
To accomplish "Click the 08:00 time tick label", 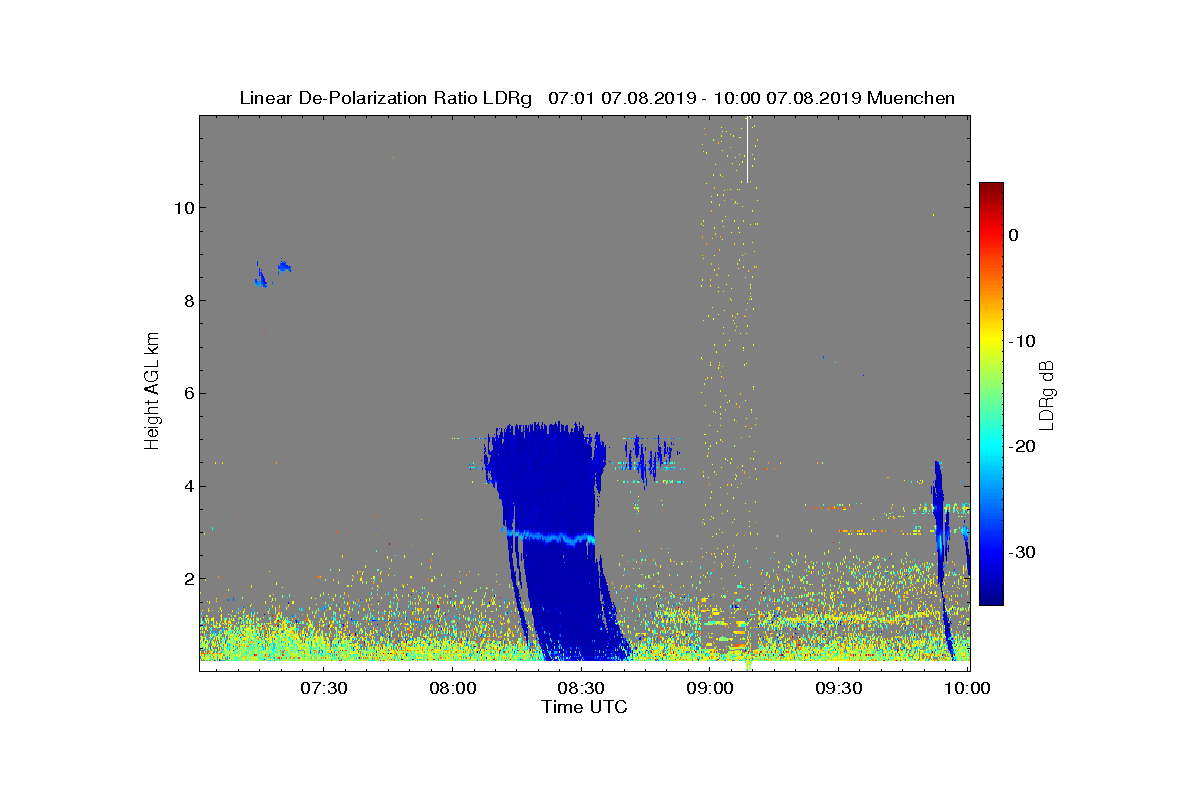I will tap(453, 688).
